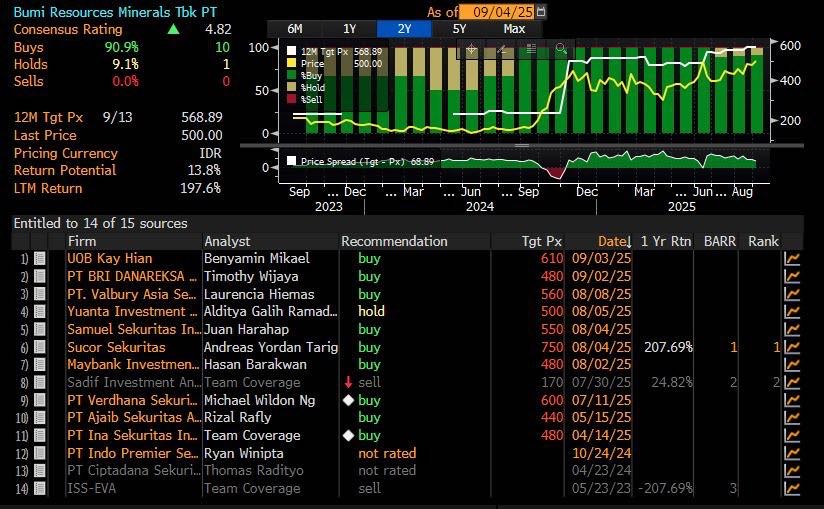Viewport: 824px width, 509px height.
Task: Open the document icon for Yuanta Investment
Action: coord(39,311)
